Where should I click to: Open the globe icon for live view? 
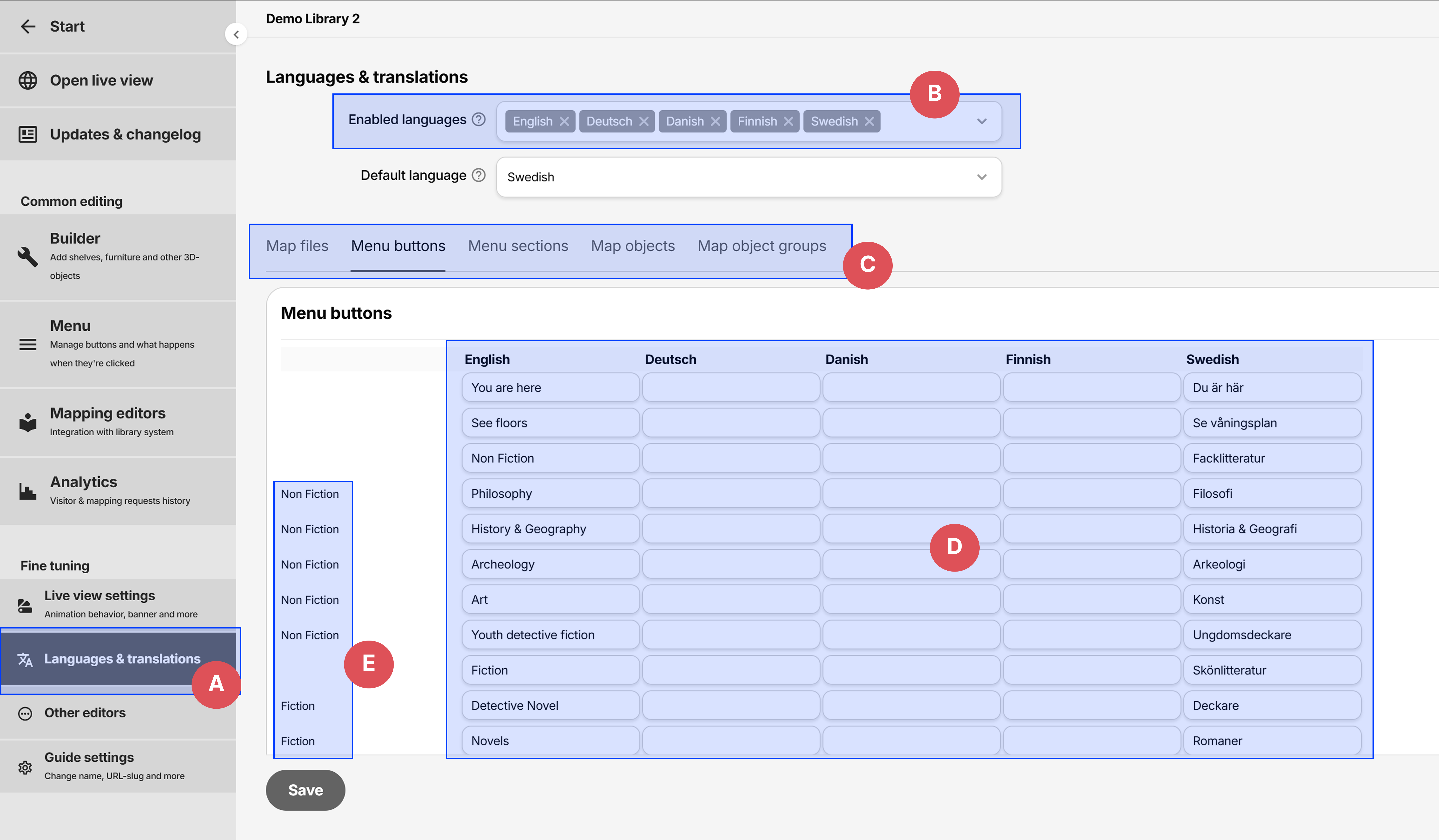pos(28,80)
